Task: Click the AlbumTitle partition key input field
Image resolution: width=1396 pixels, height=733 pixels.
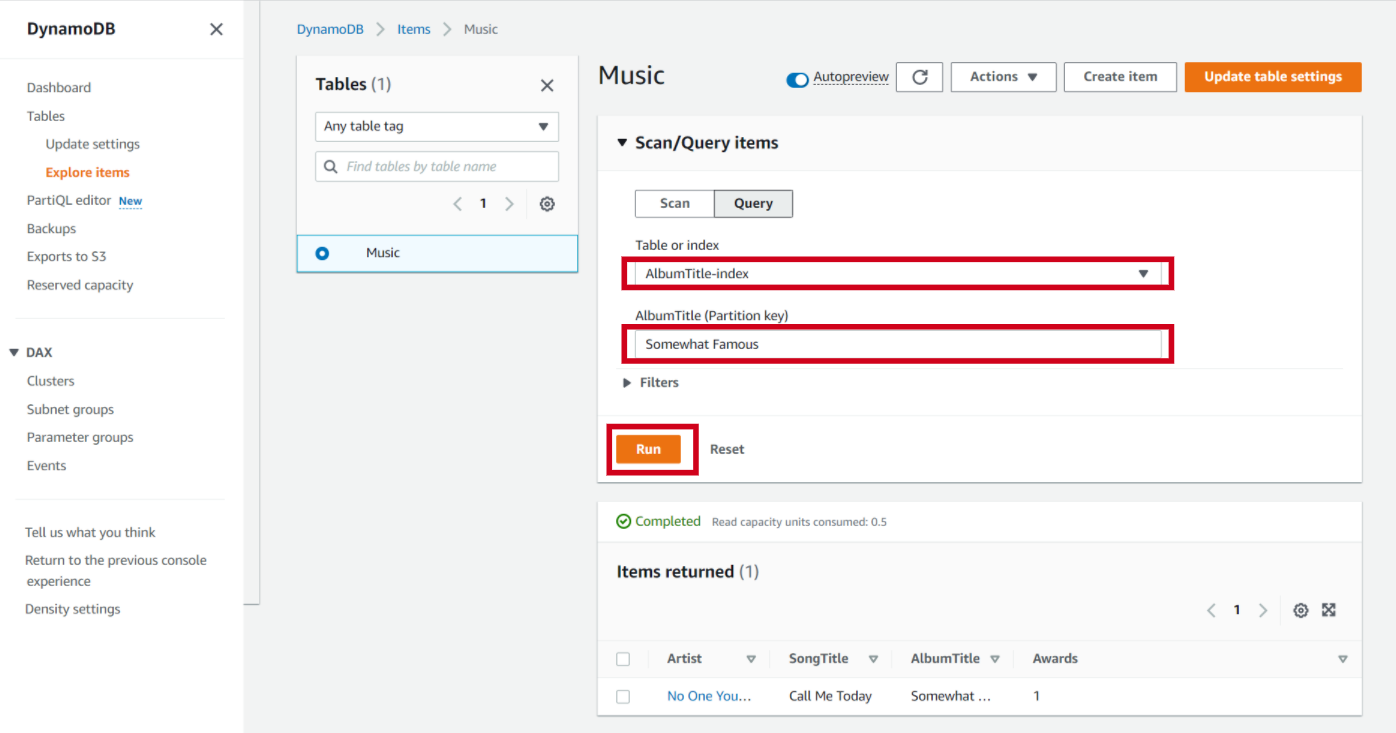Action: coord(898,345)
